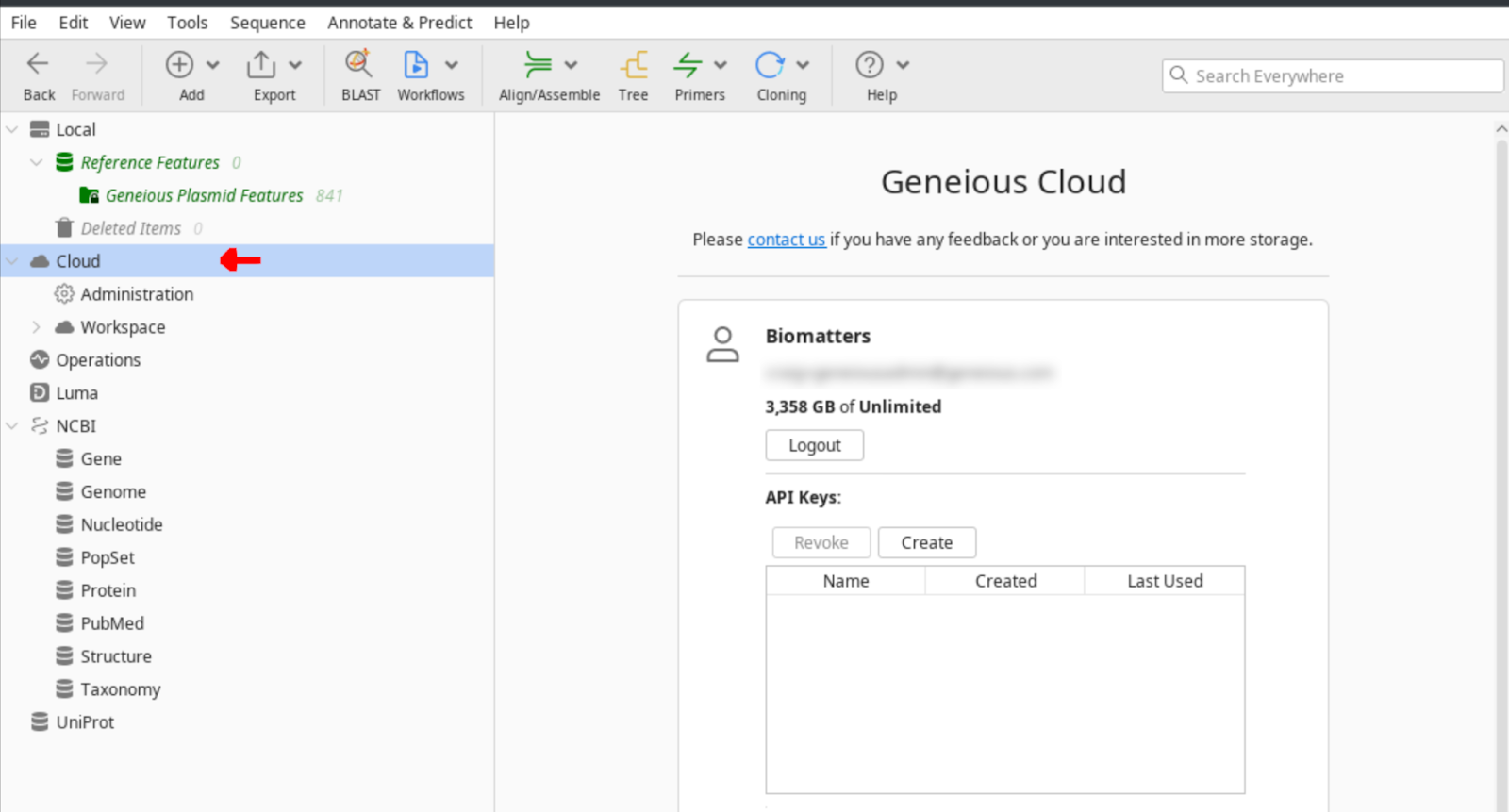Click the Logout button
The image size is (1509, 812).
[815, 445]
